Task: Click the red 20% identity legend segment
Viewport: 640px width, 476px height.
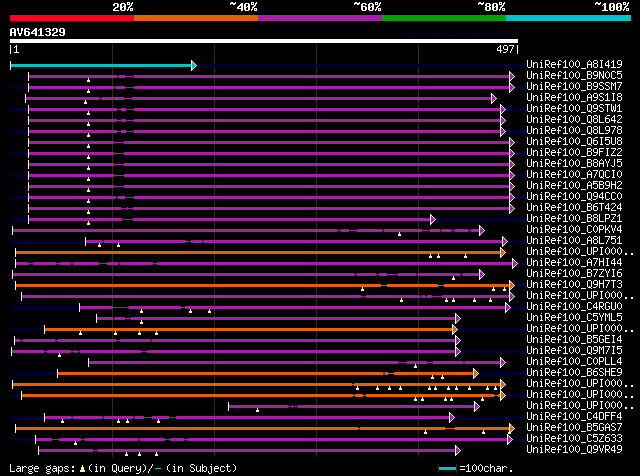Action: click(x=72, y=18)
